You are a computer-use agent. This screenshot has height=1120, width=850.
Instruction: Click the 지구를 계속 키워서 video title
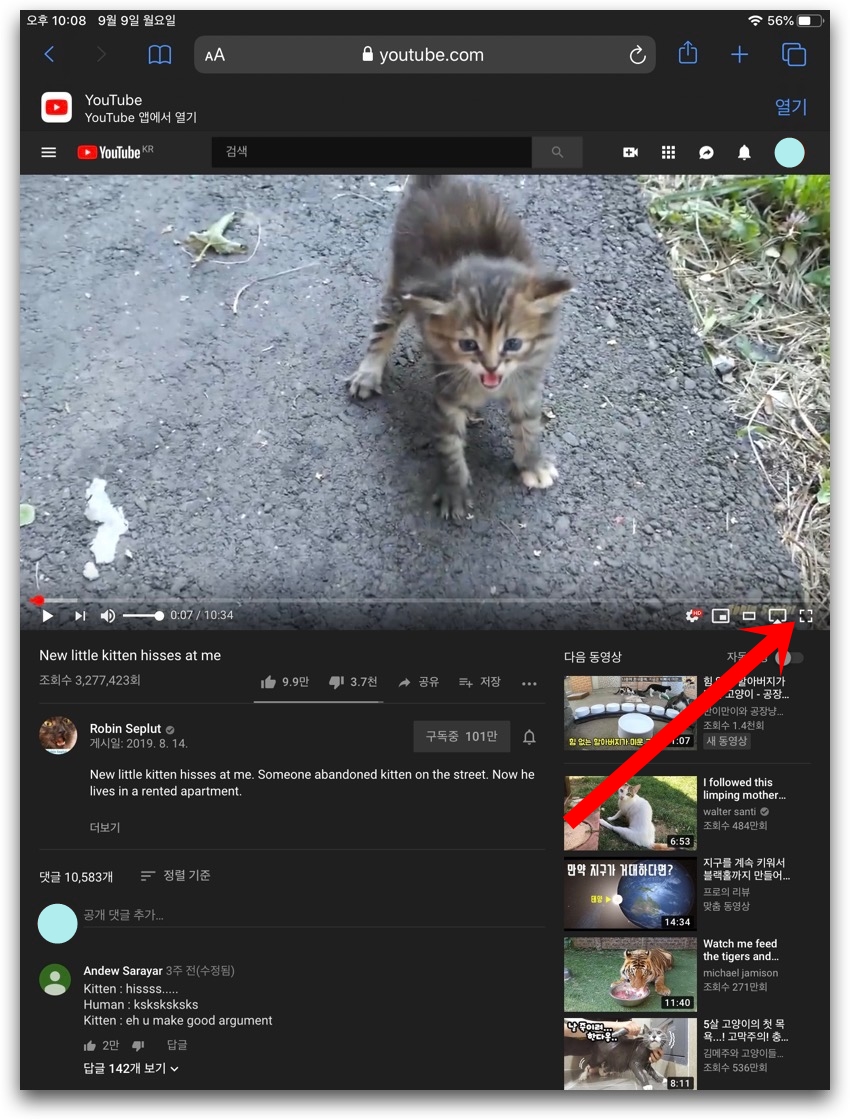pos(746,869)
